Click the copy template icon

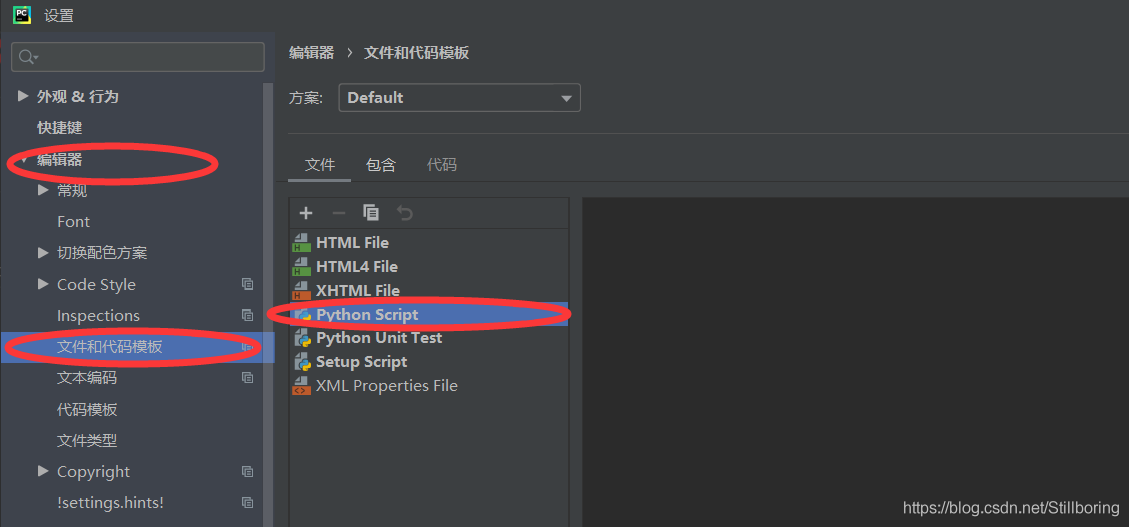tap(371, 213)
